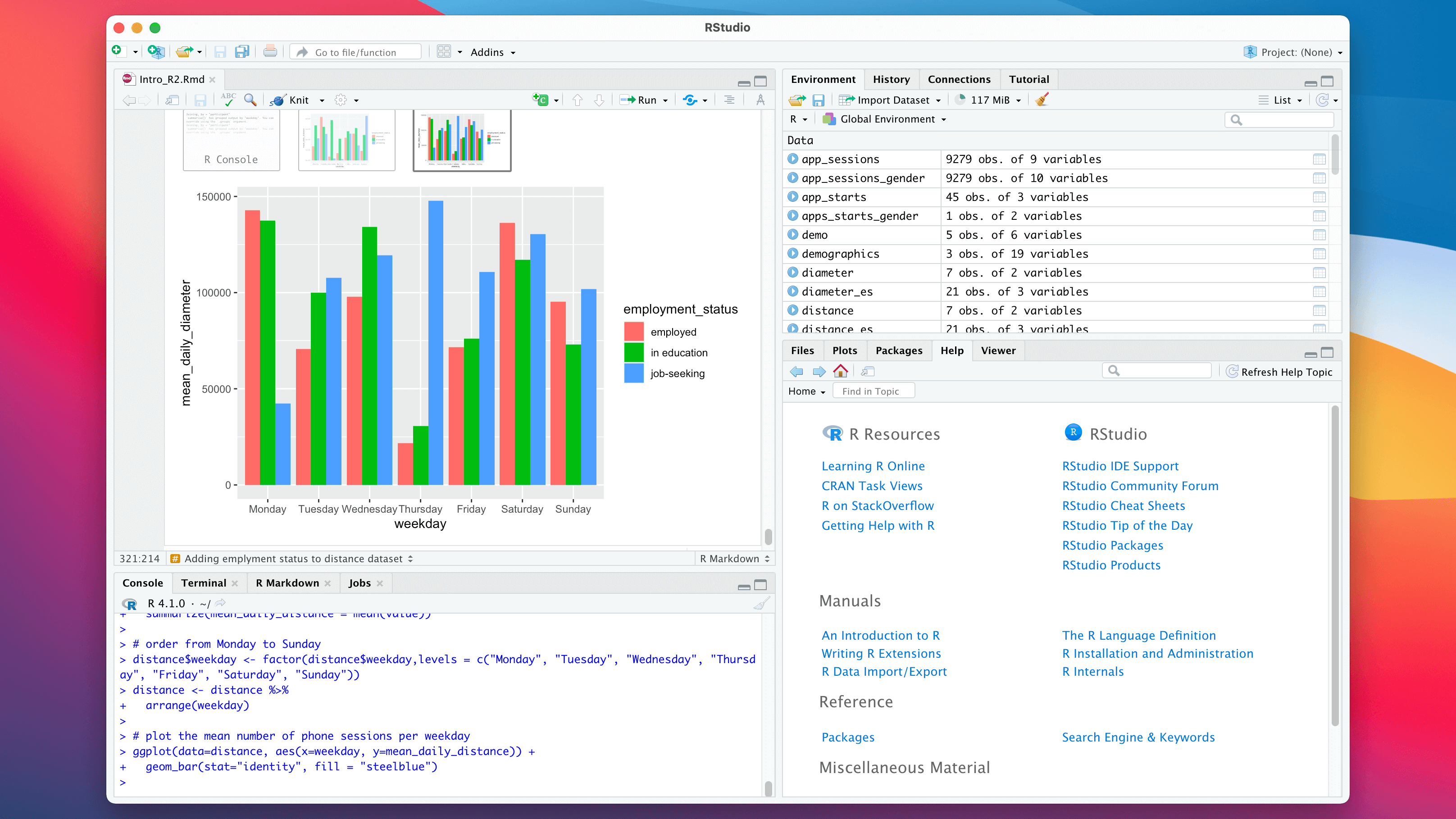The height and width of the screenshot is (819, 1456).
Task: Click the Load Workspace icon in Environment pane
Action: (797, 100)
